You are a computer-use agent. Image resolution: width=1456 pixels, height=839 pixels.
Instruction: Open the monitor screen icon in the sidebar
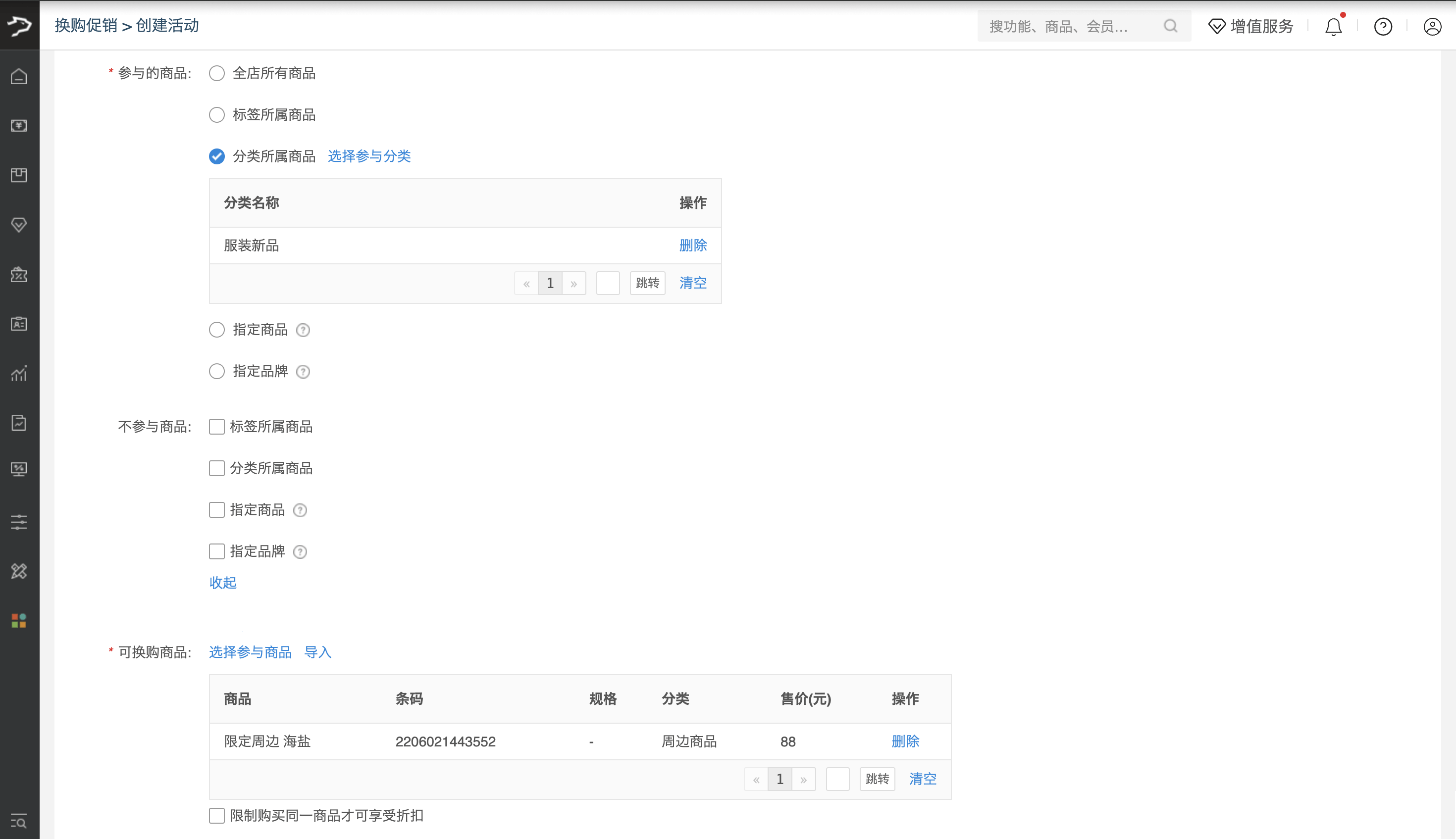(x=19, y=469)
